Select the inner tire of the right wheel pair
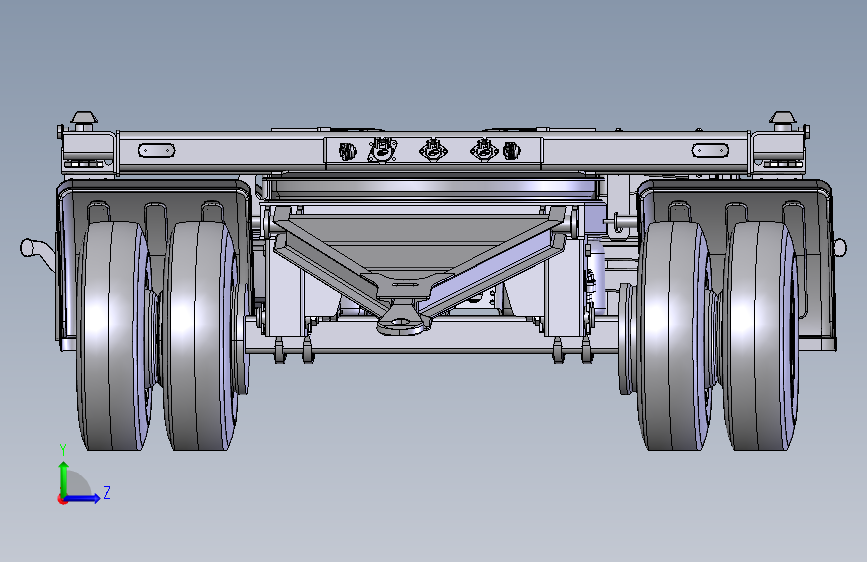Viewport: 867px width, 562px height. coord(676,336)
